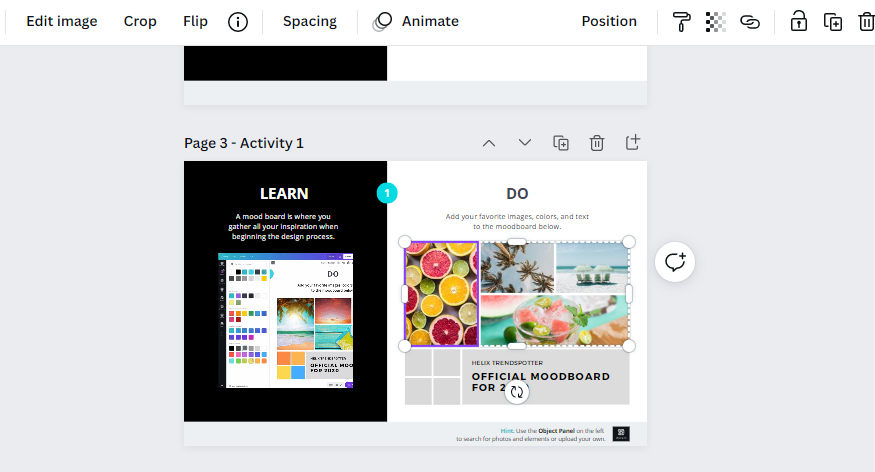Click the small black logo near the hint

click(621, 434)
